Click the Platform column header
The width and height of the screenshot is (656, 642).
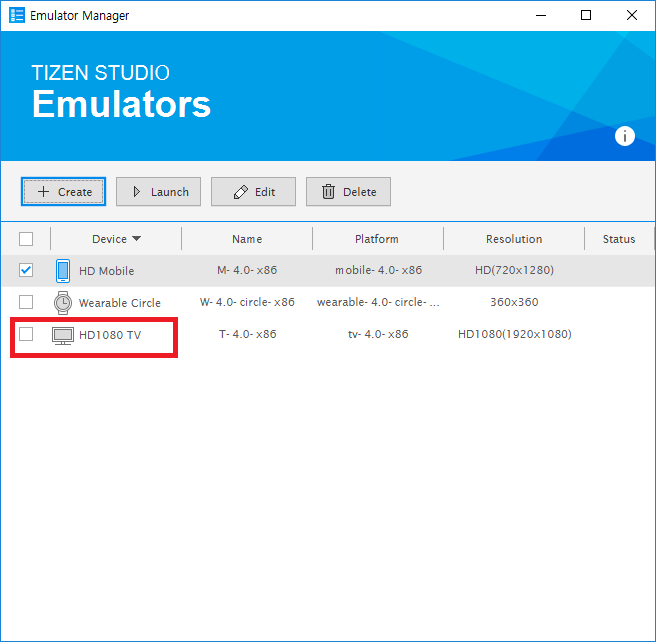coord(377,239)
